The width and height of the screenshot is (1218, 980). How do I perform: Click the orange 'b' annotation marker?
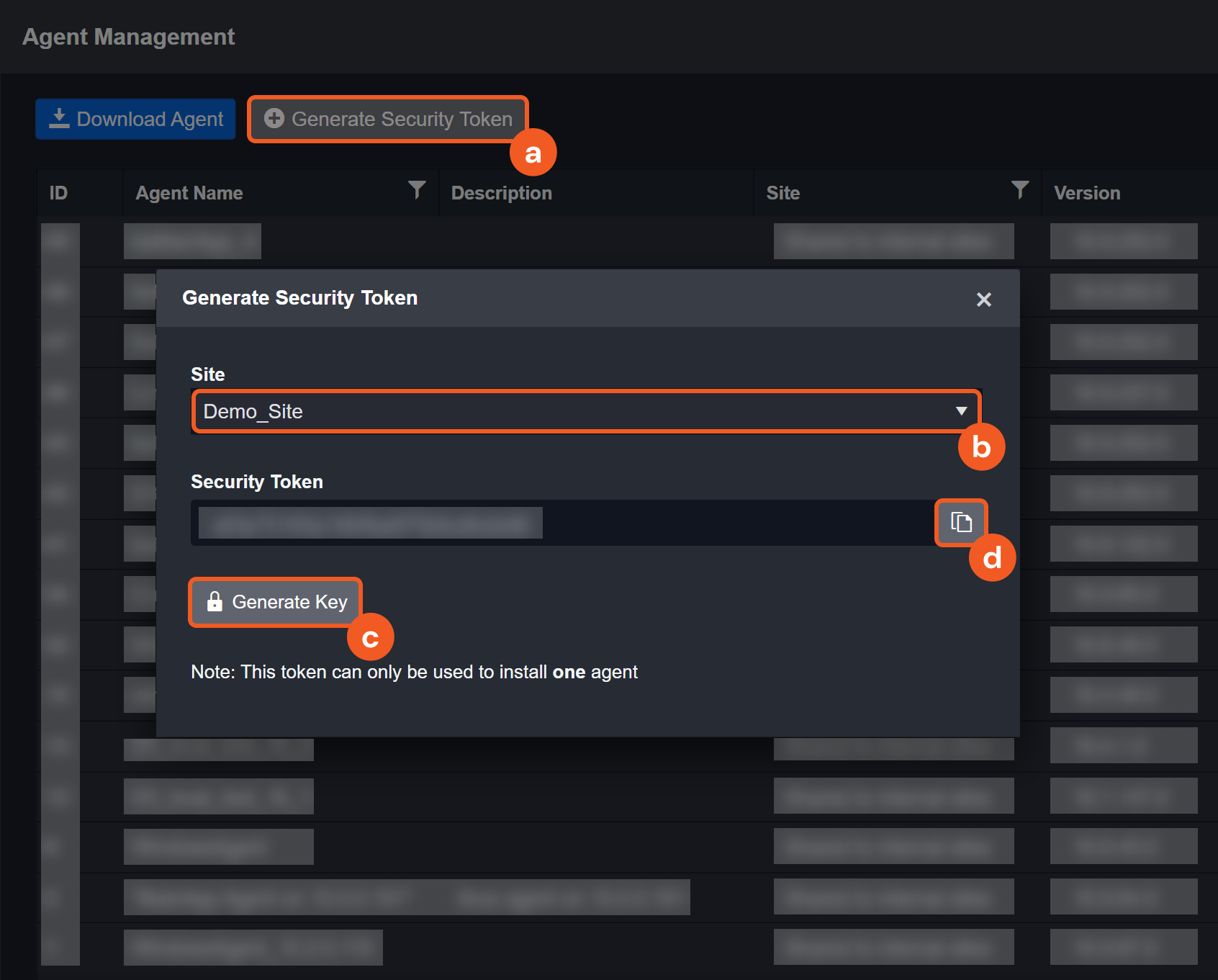coord(981,447)
